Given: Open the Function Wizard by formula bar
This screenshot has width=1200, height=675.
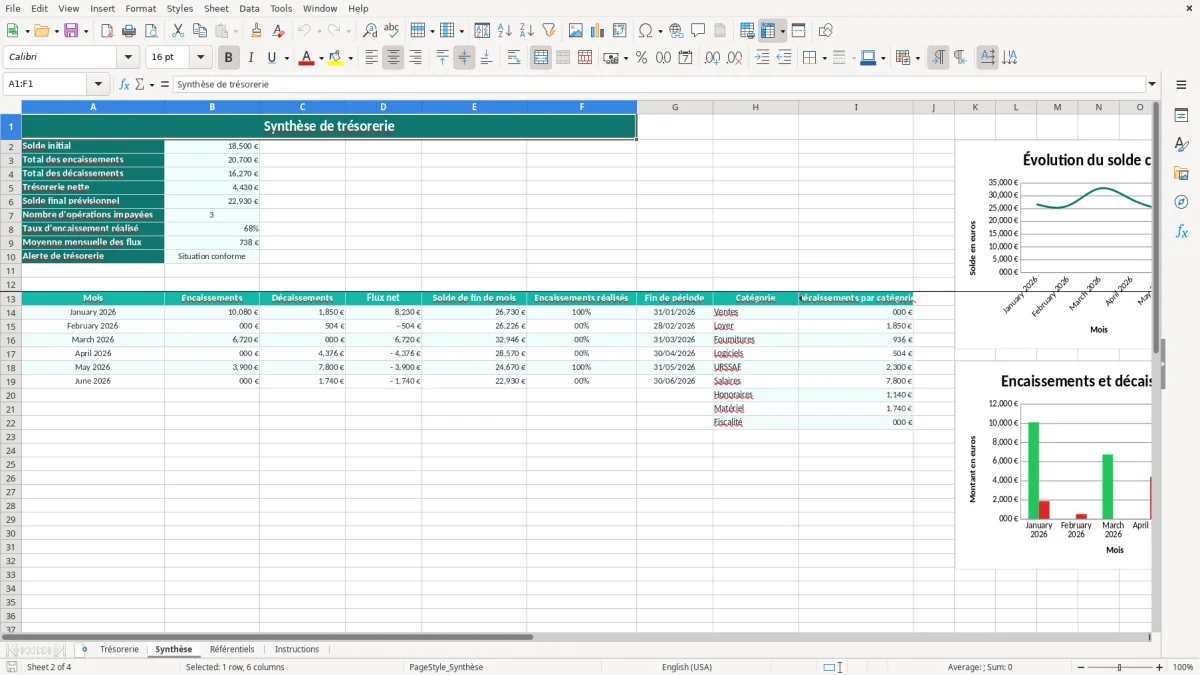Looking at the screenshot, I should (125, 84).
